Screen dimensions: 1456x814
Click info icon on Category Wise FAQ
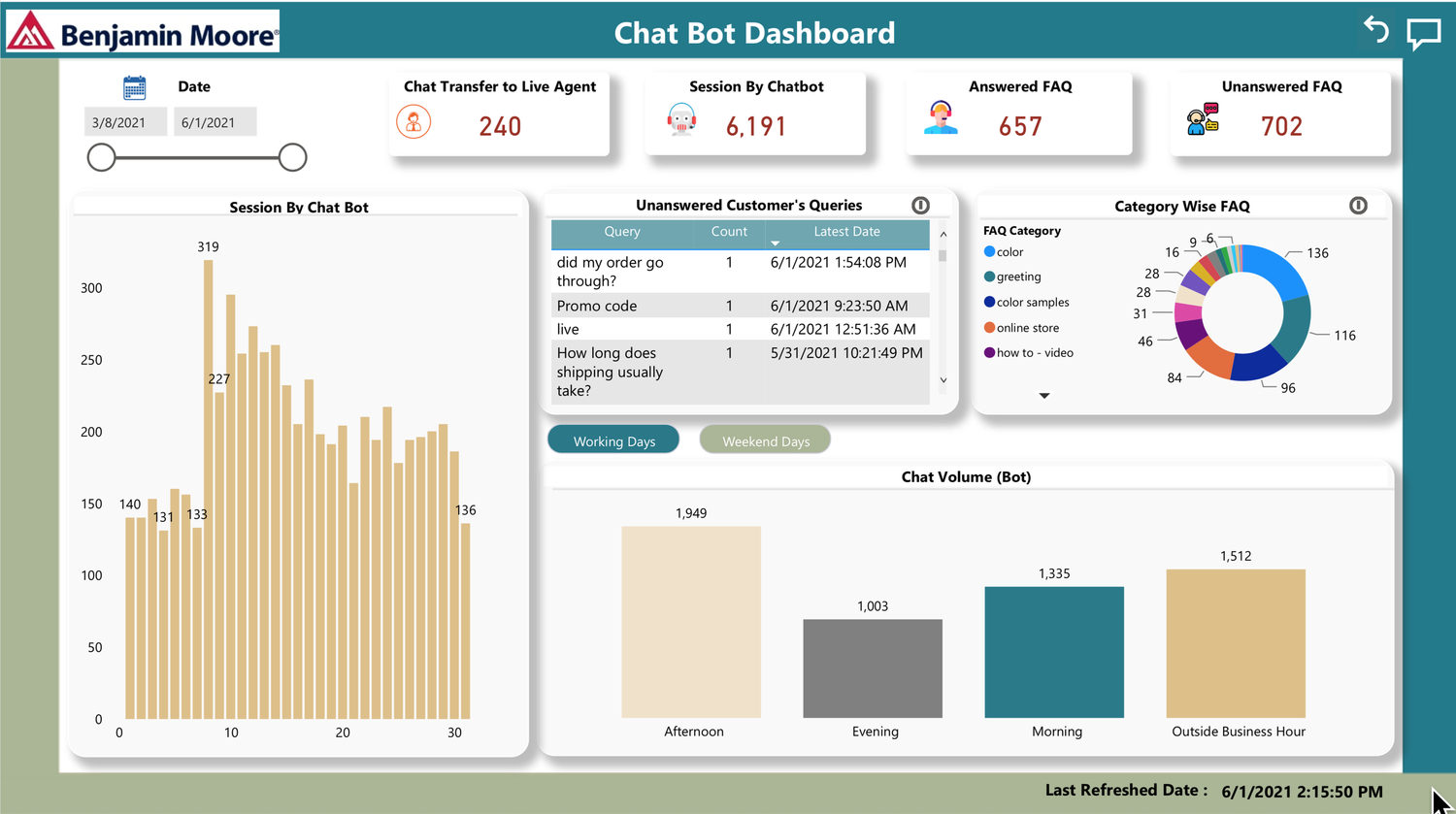(x=1358, y=205)
